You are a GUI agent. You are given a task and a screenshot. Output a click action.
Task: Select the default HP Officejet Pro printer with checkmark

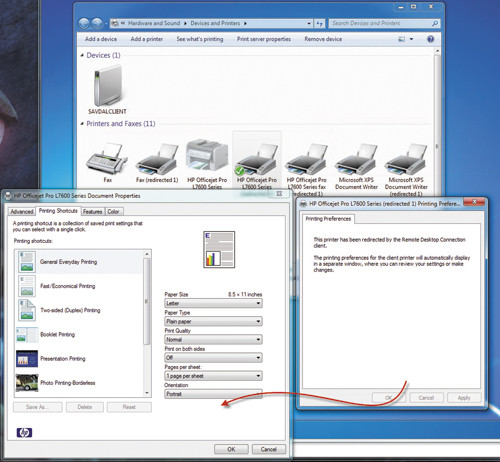coord(257,159)
